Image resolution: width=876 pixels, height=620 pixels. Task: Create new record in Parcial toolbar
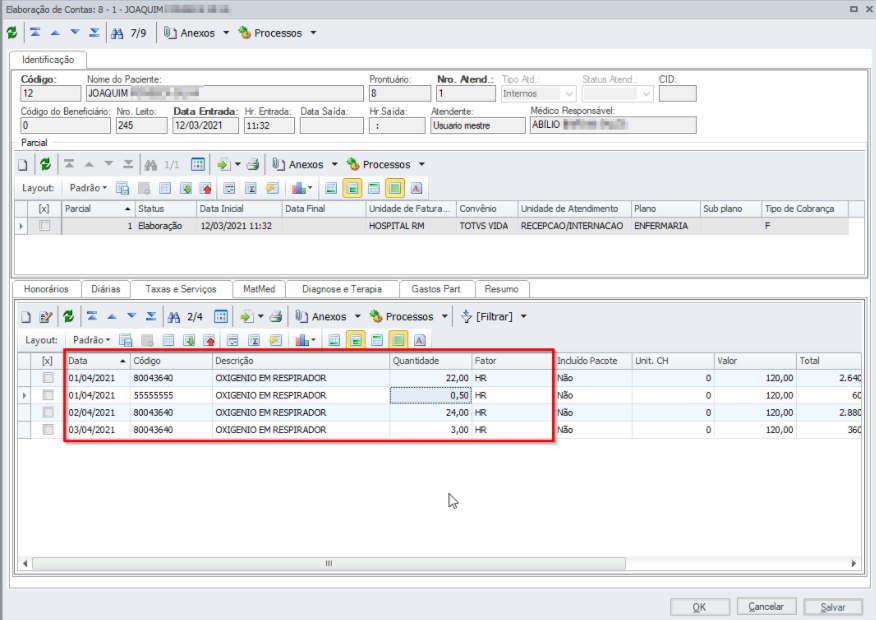[23, 165]
